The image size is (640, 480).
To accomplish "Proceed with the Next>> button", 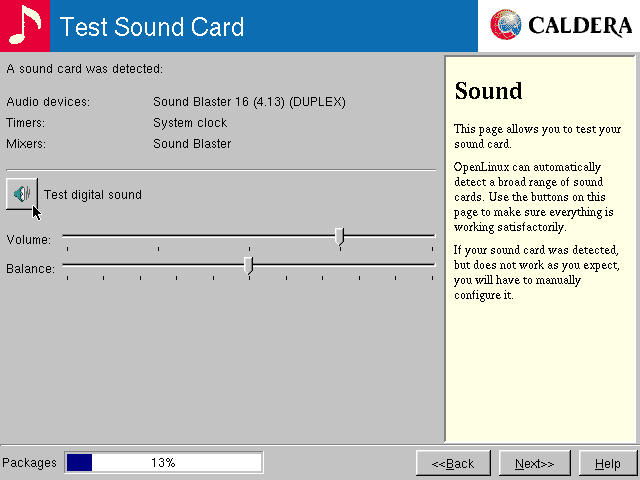I will (534, 463).
